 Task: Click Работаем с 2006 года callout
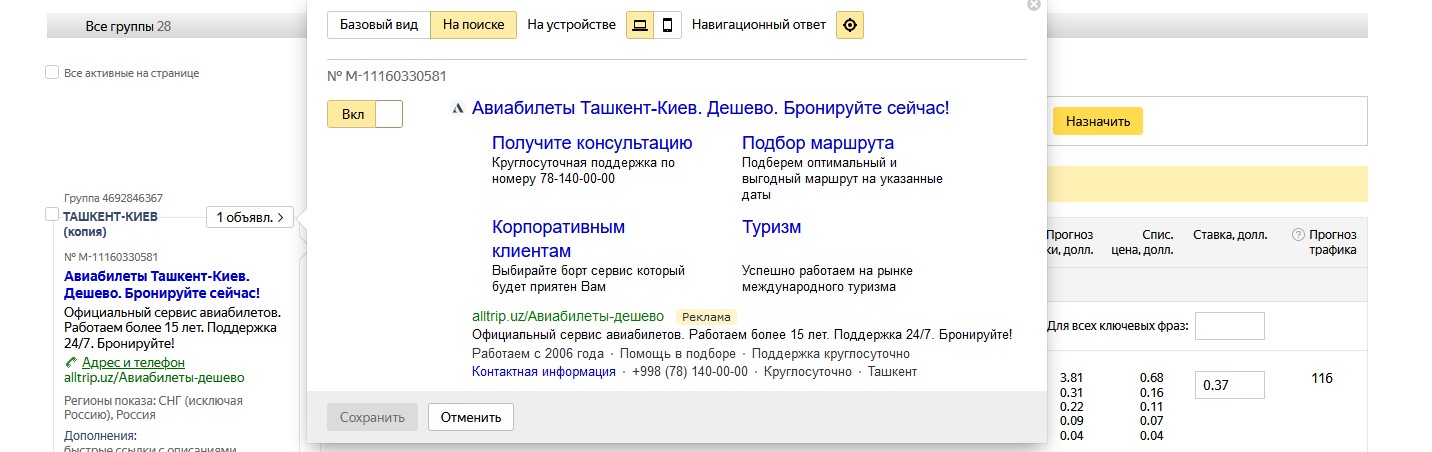537,353
